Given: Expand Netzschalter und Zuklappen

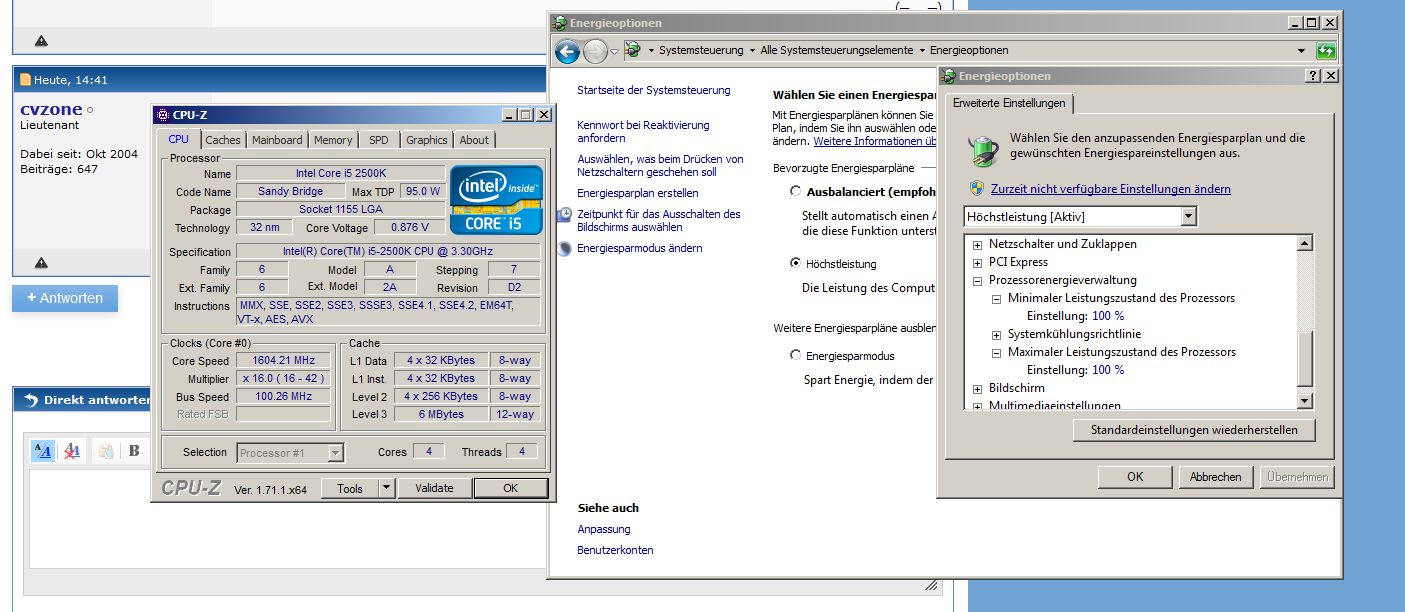Looking at the screenshot, I should (x=978, y=244).
